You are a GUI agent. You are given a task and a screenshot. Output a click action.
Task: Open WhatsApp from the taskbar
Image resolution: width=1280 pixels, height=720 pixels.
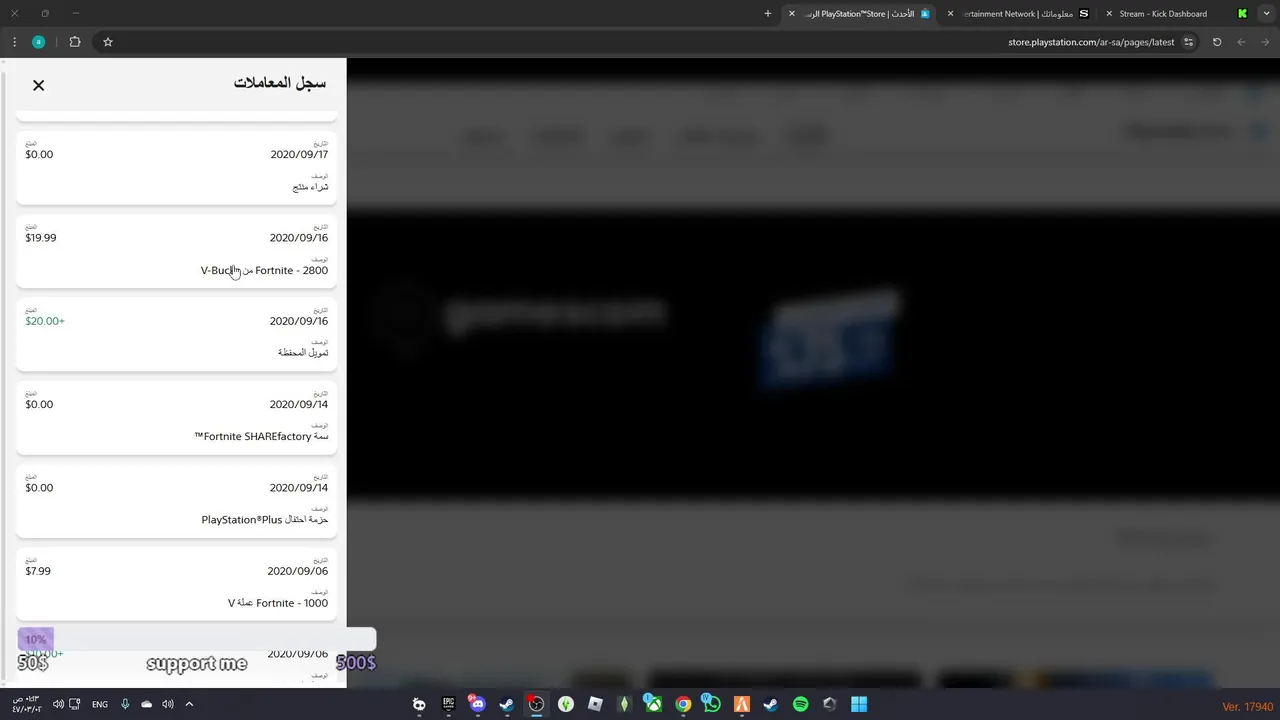712,704
